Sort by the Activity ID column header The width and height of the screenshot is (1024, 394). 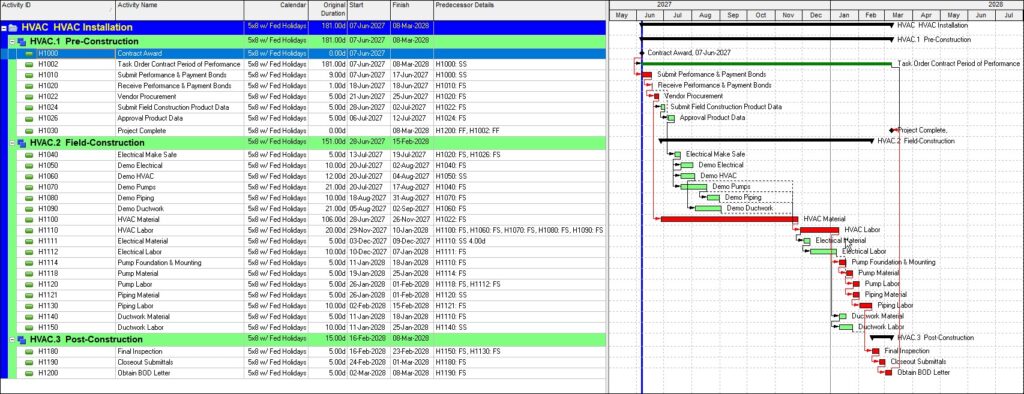(x=57, y=9)
